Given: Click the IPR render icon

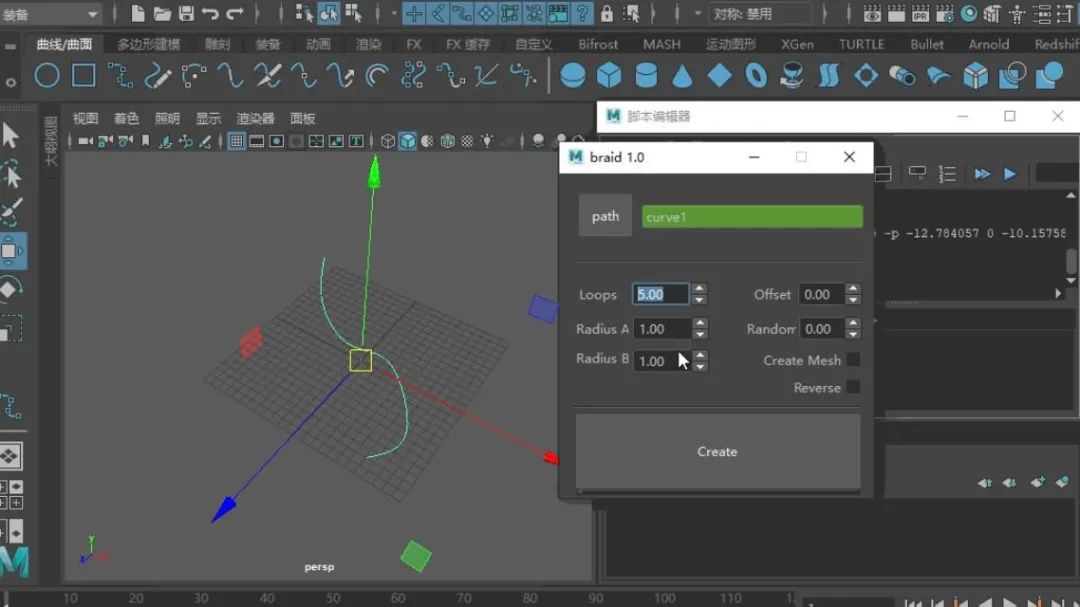Looking at the screenshot, I should pyautogui.click(x=920, y=13).
